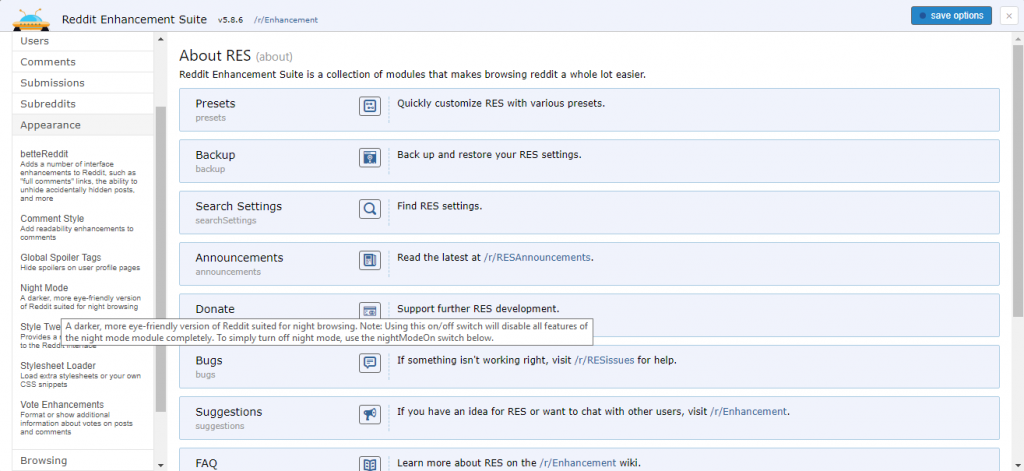This screenshot has height=471, width=1024.
Task: Click the Search Settings magnifier icon
Action: coord(370,209)
